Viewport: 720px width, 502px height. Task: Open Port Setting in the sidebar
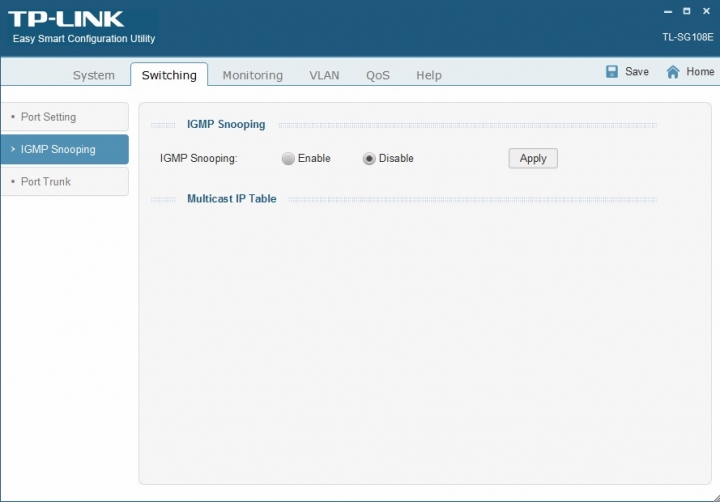(x=64, y=117)
